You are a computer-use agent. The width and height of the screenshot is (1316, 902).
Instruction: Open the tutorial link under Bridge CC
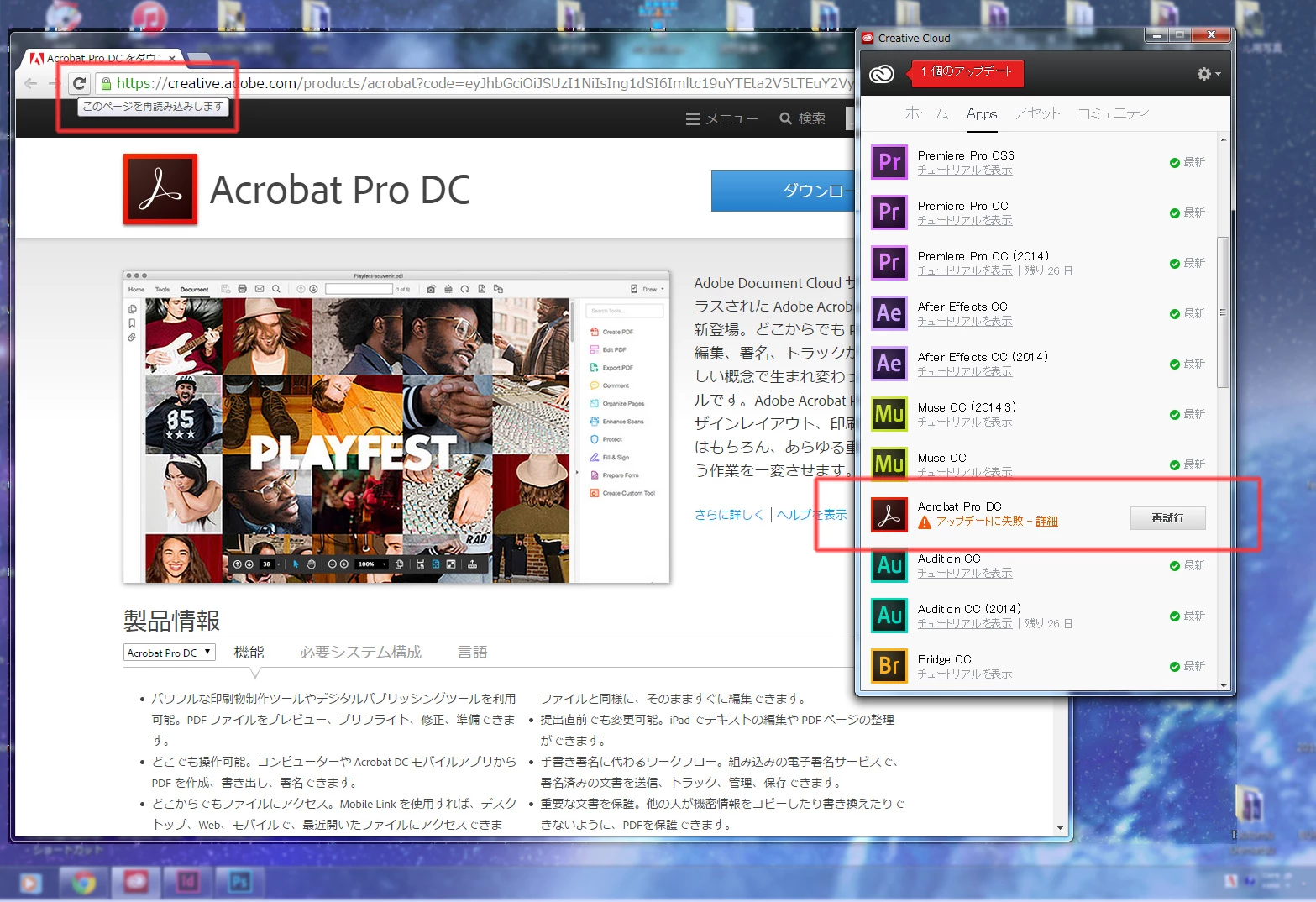[x=965, y=674]
